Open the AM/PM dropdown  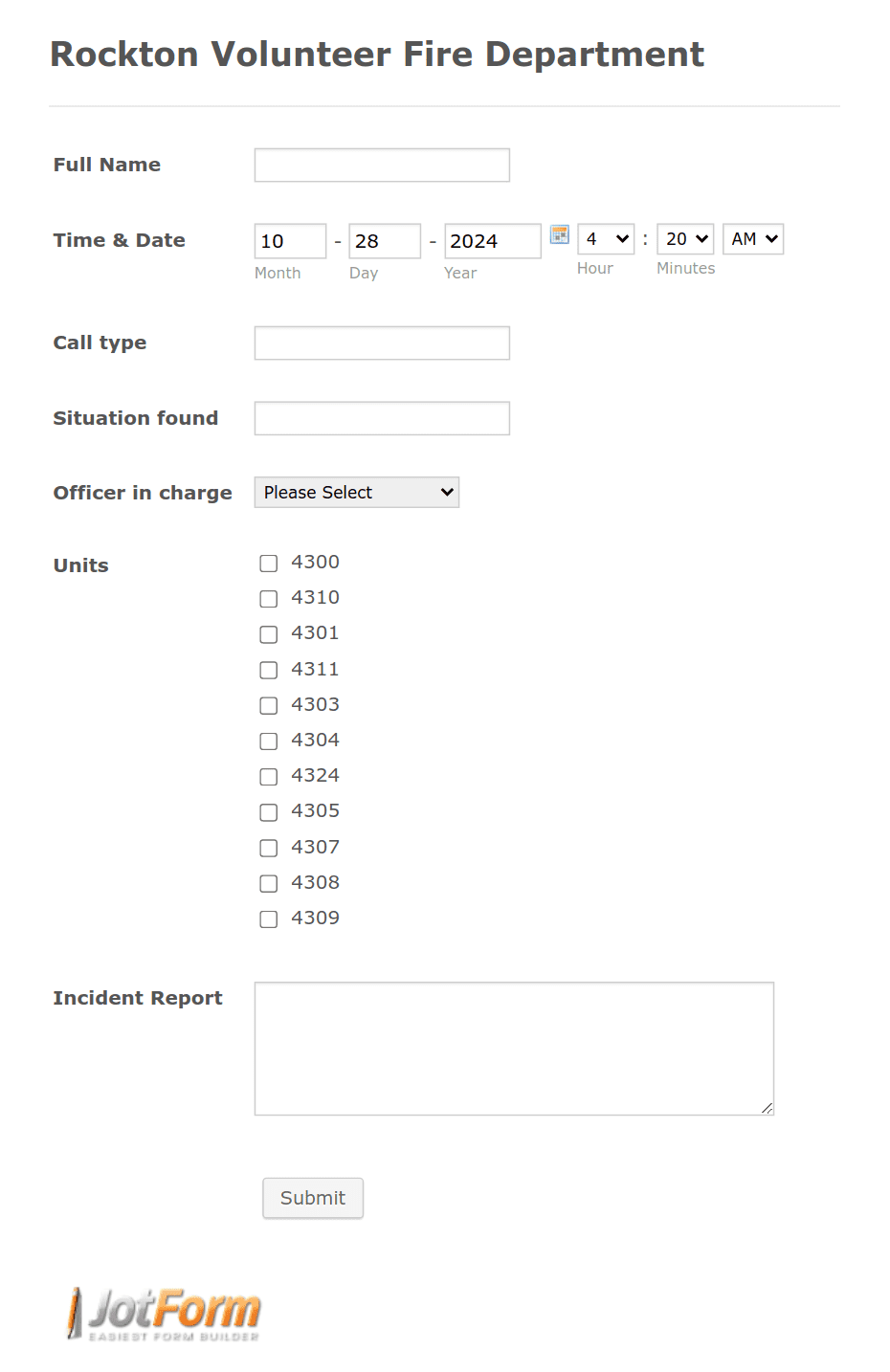(752, 238)
